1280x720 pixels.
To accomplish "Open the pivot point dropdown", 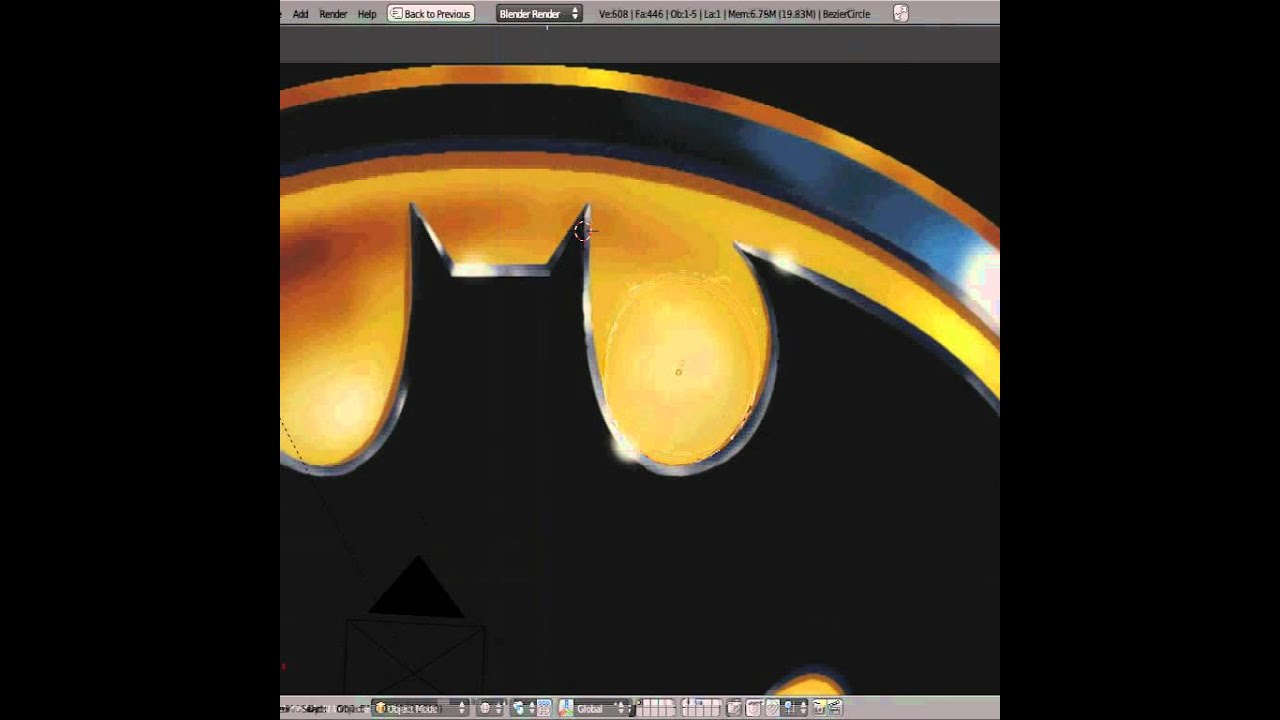I will [523, 708].
